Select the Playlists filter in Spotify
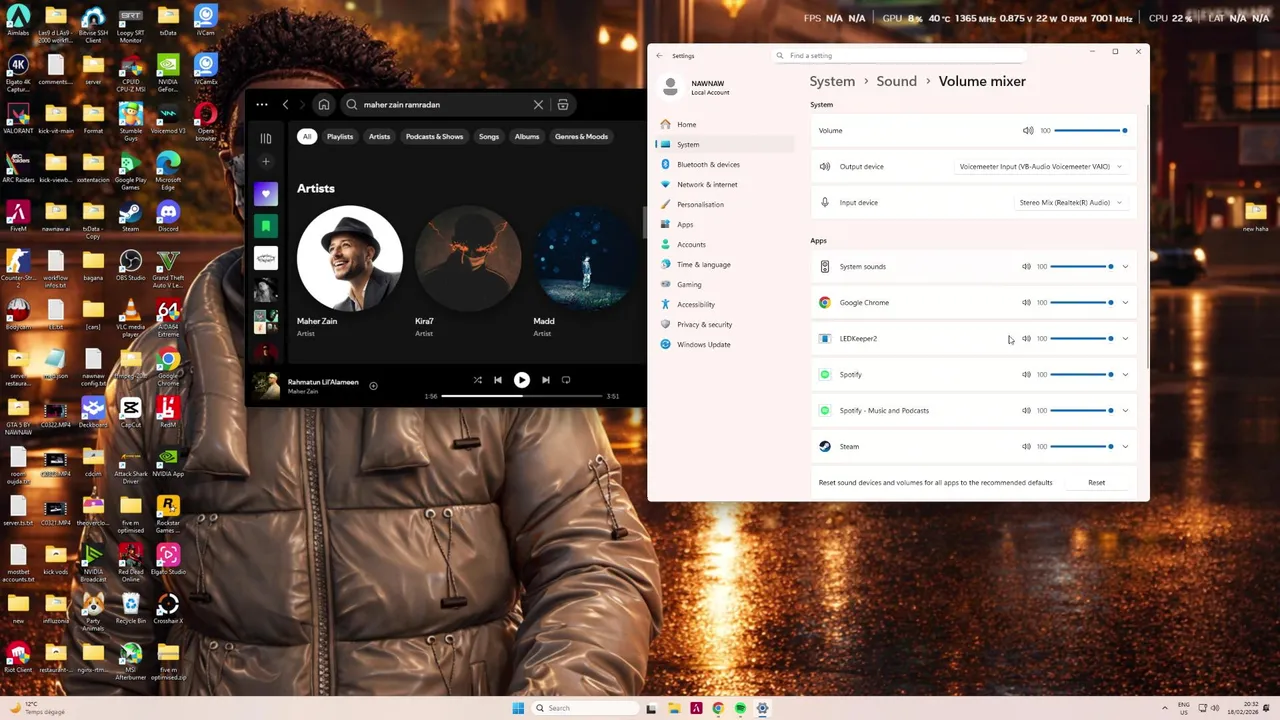Screen dimensions: 1280x720 [x=340, y=137]
